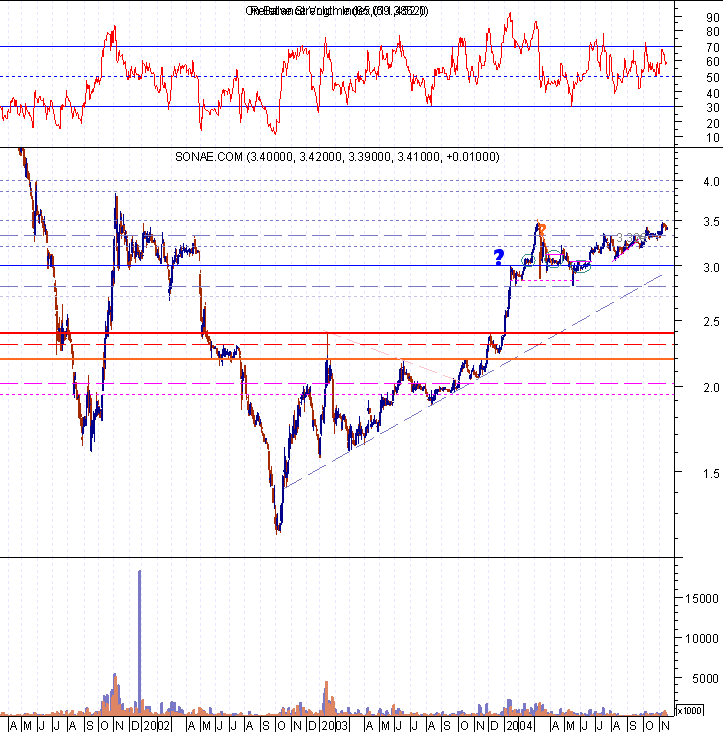Click the blue question mark annotation

click(x=499, y=257)
